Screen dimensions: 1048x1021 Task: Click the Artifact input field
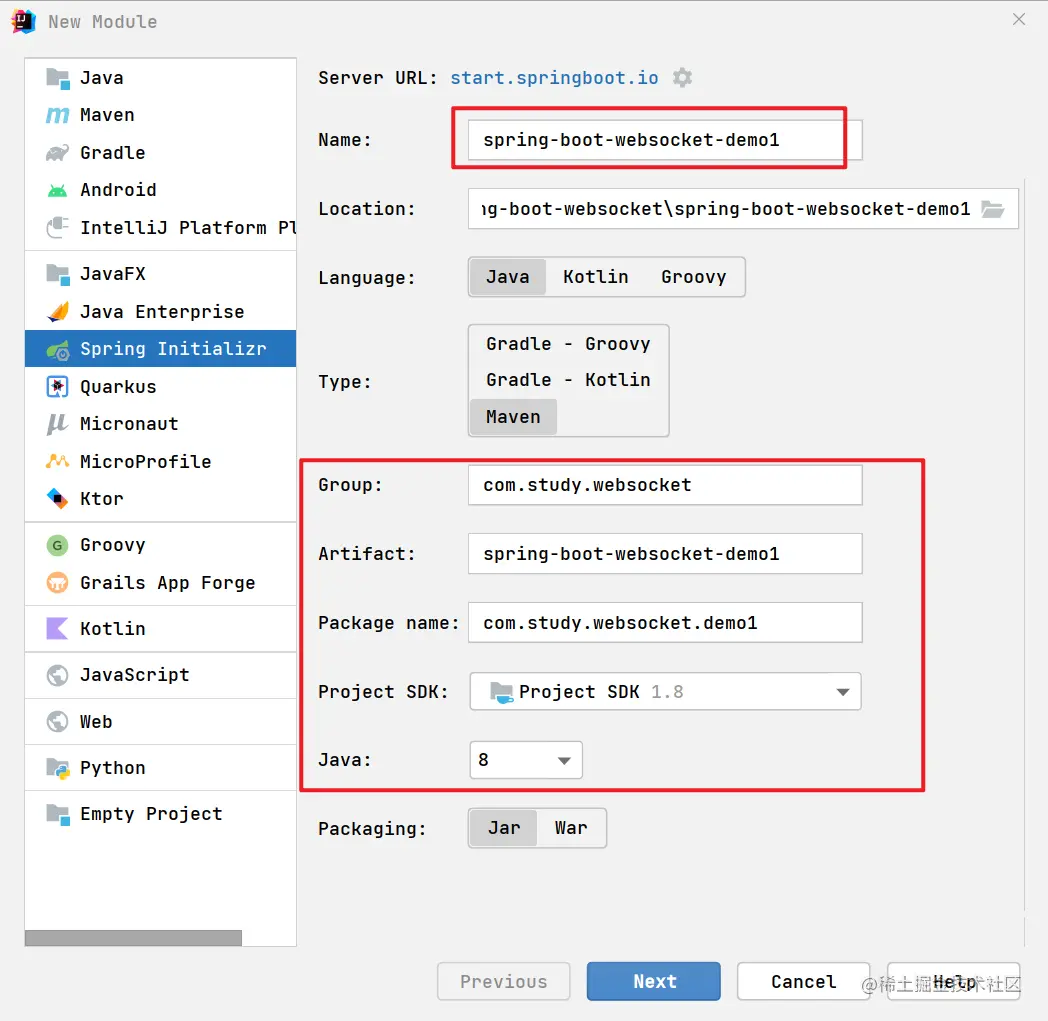pyautogui.click(x=665, y=554)
